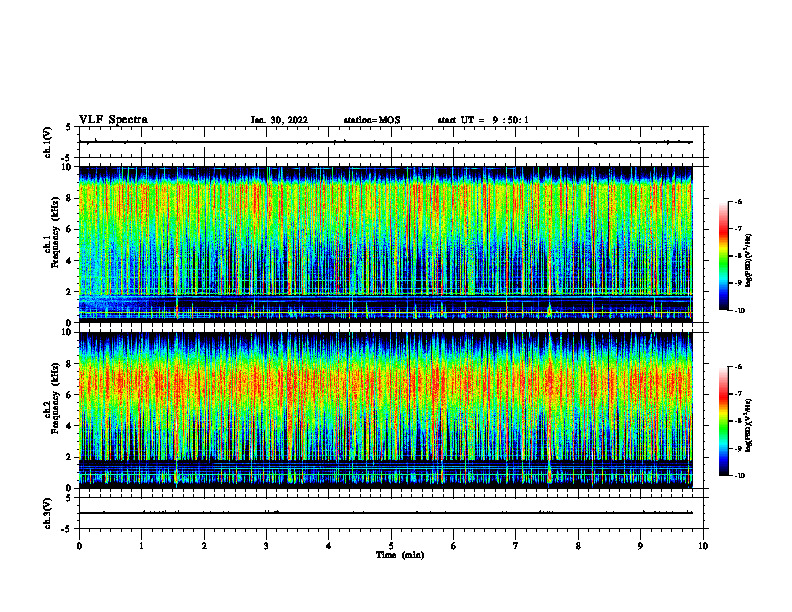The height and width of the screenshot is (612, 792).
Task: Click the "6" kHz tick on ch.1 axis
Action: (x=69, y=230)
